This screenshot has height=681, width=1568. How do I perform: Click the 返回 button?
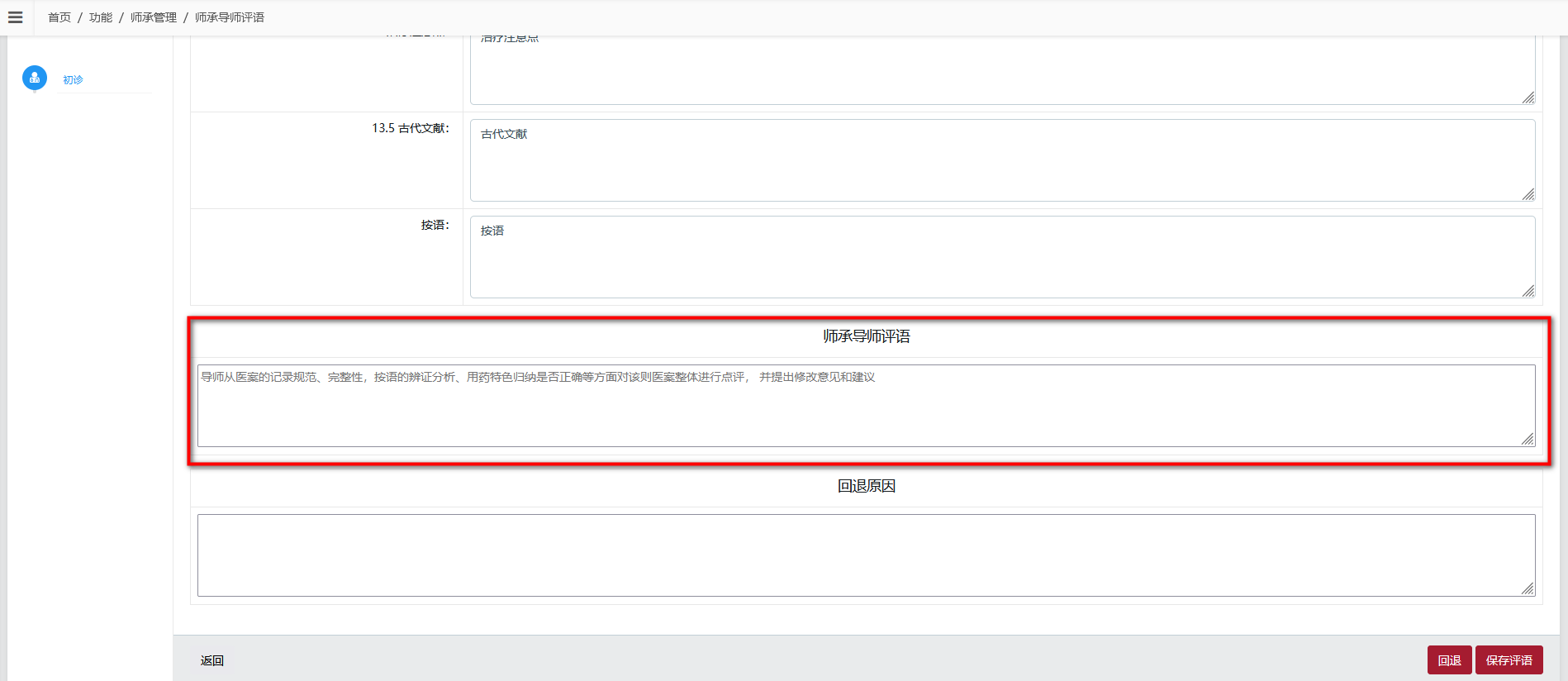point(212,660)
